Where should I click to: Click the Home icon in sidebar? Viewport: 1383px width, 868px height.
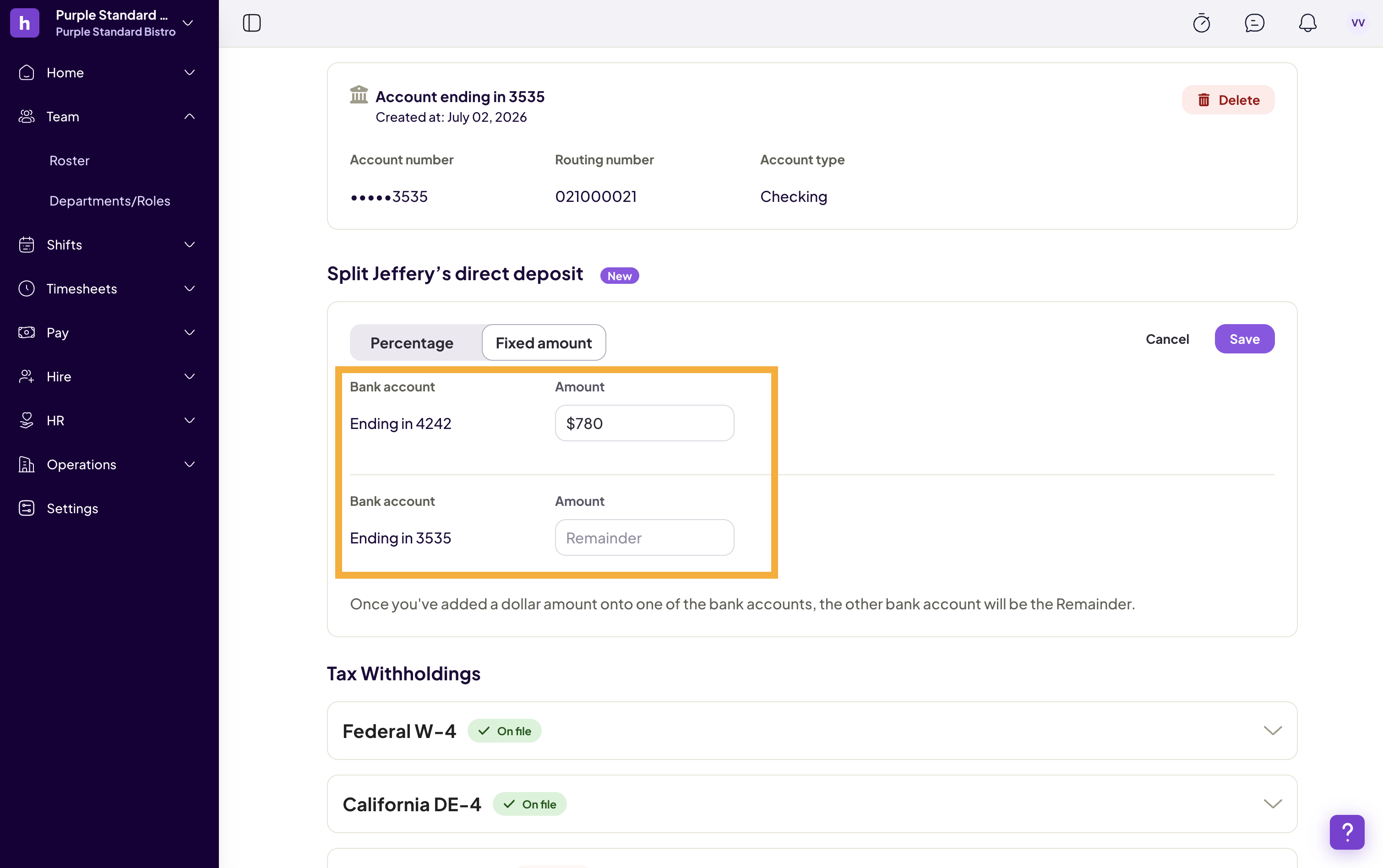click(27, 73)
